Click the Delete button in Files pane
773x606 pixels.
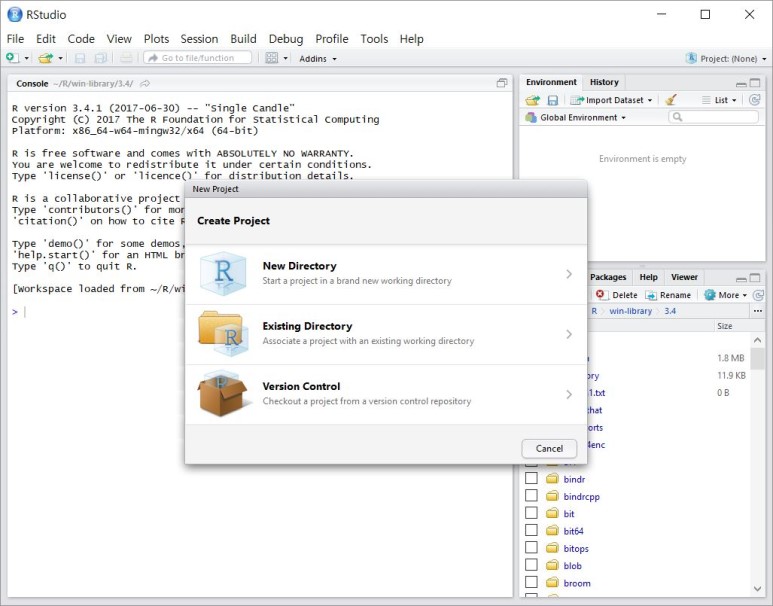(x=616, y=295)
